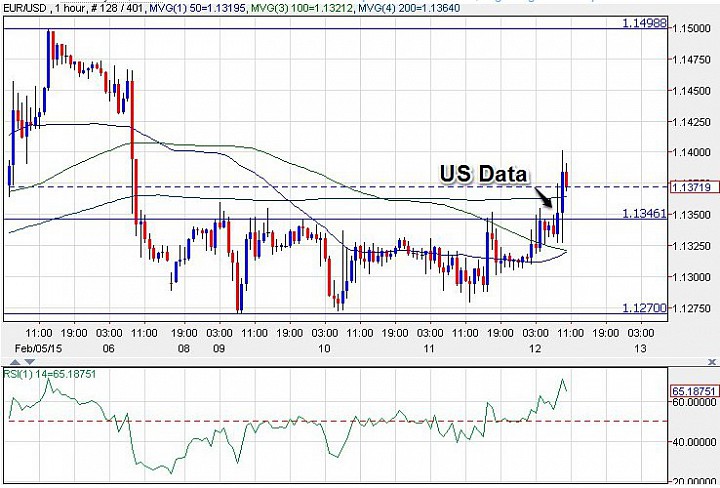Click the 40.00000 RSI axis label
Viewport: 720px width, 488px height.
click(694, 442)
